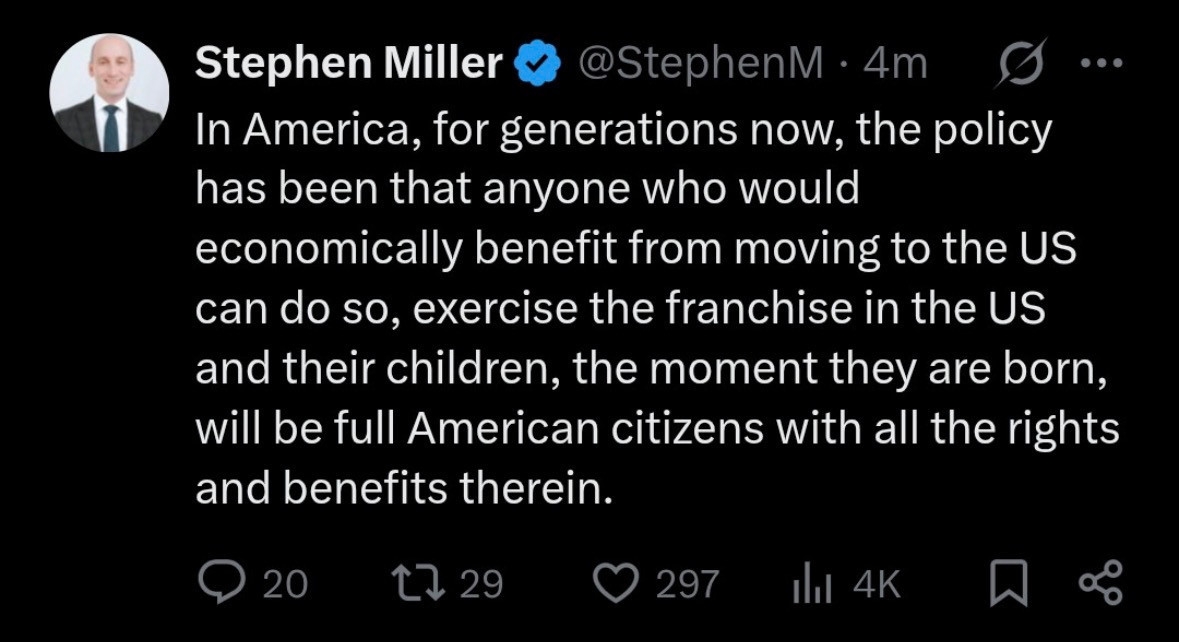Click the line starting "economically benefit from moving"
1179x642 pixels.
coord(635,249)
